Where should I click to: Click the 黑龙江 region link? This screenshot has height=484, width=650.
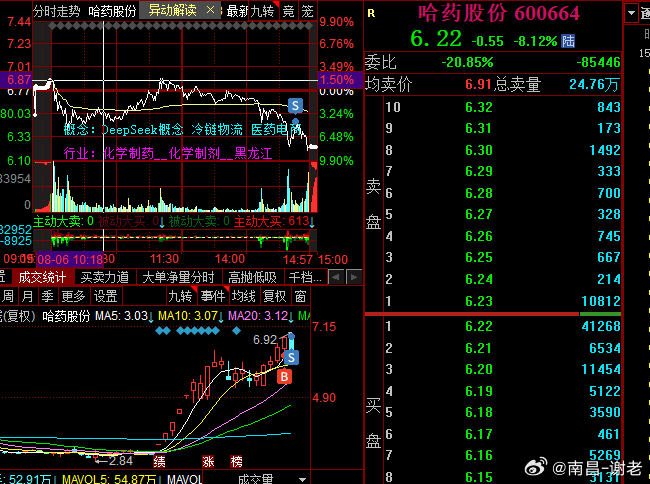(253, 154)
